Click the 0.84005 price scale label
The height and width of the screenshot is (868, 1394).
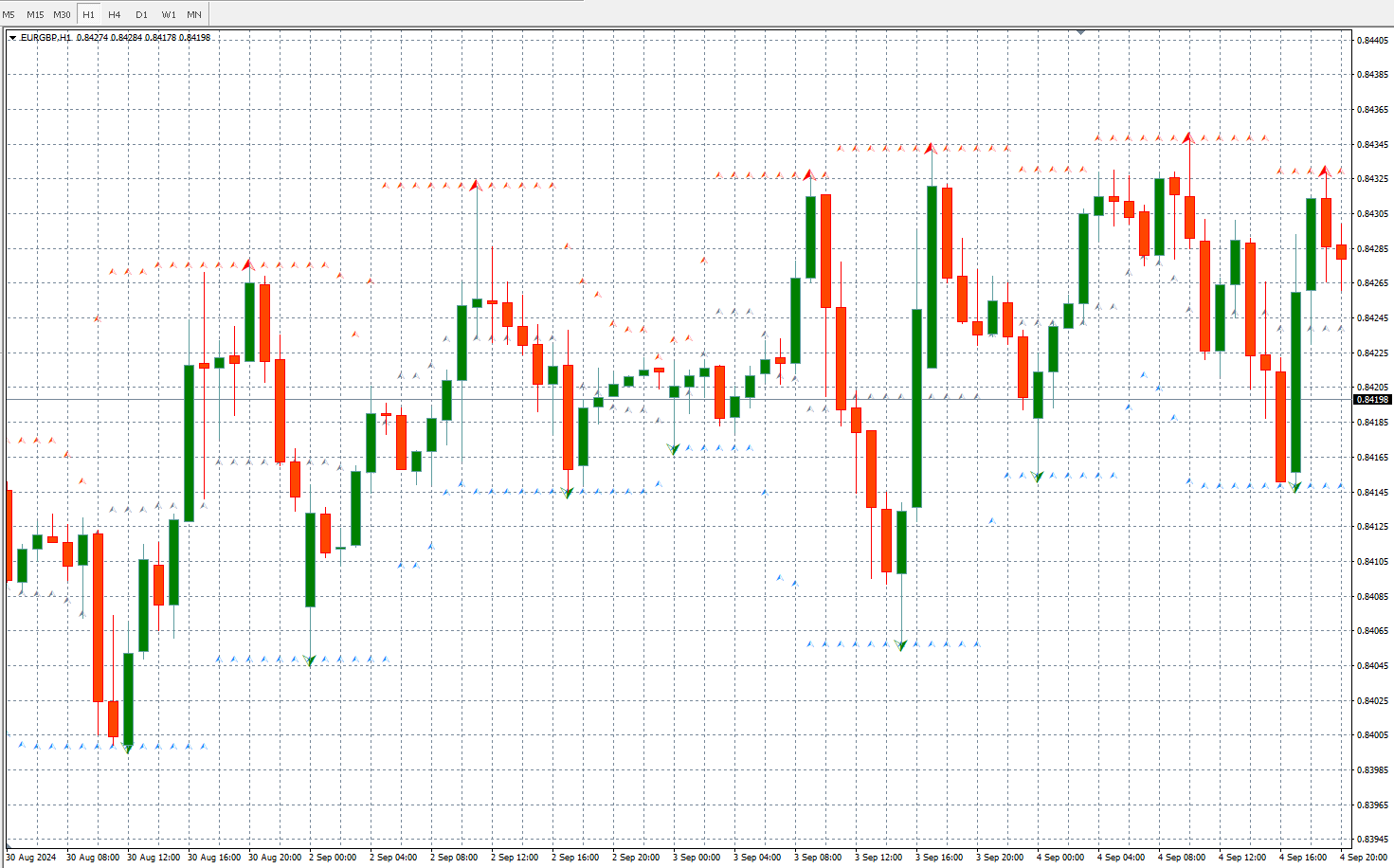(1372, 735)
